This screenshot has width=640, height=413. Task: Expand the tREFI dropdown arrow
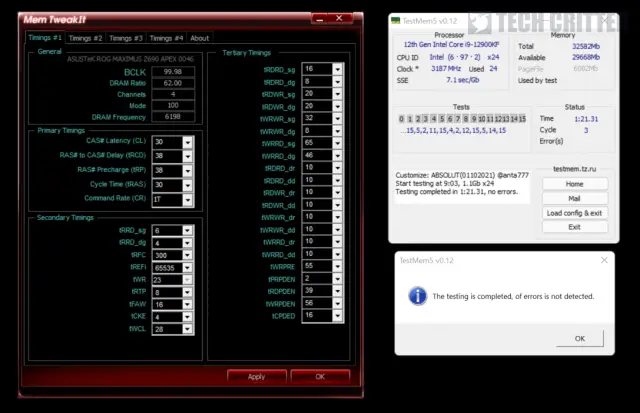pyautogui.click(x=187, y=268)
